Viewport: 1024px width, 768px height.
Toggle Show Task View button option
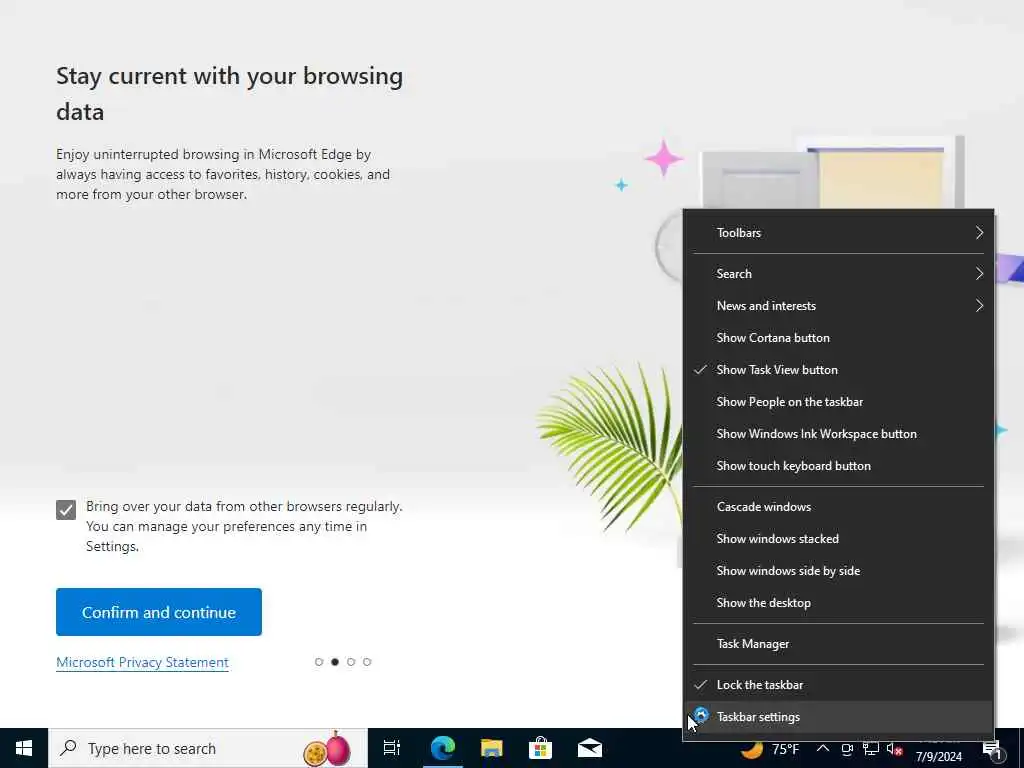(x=839, y=370)
